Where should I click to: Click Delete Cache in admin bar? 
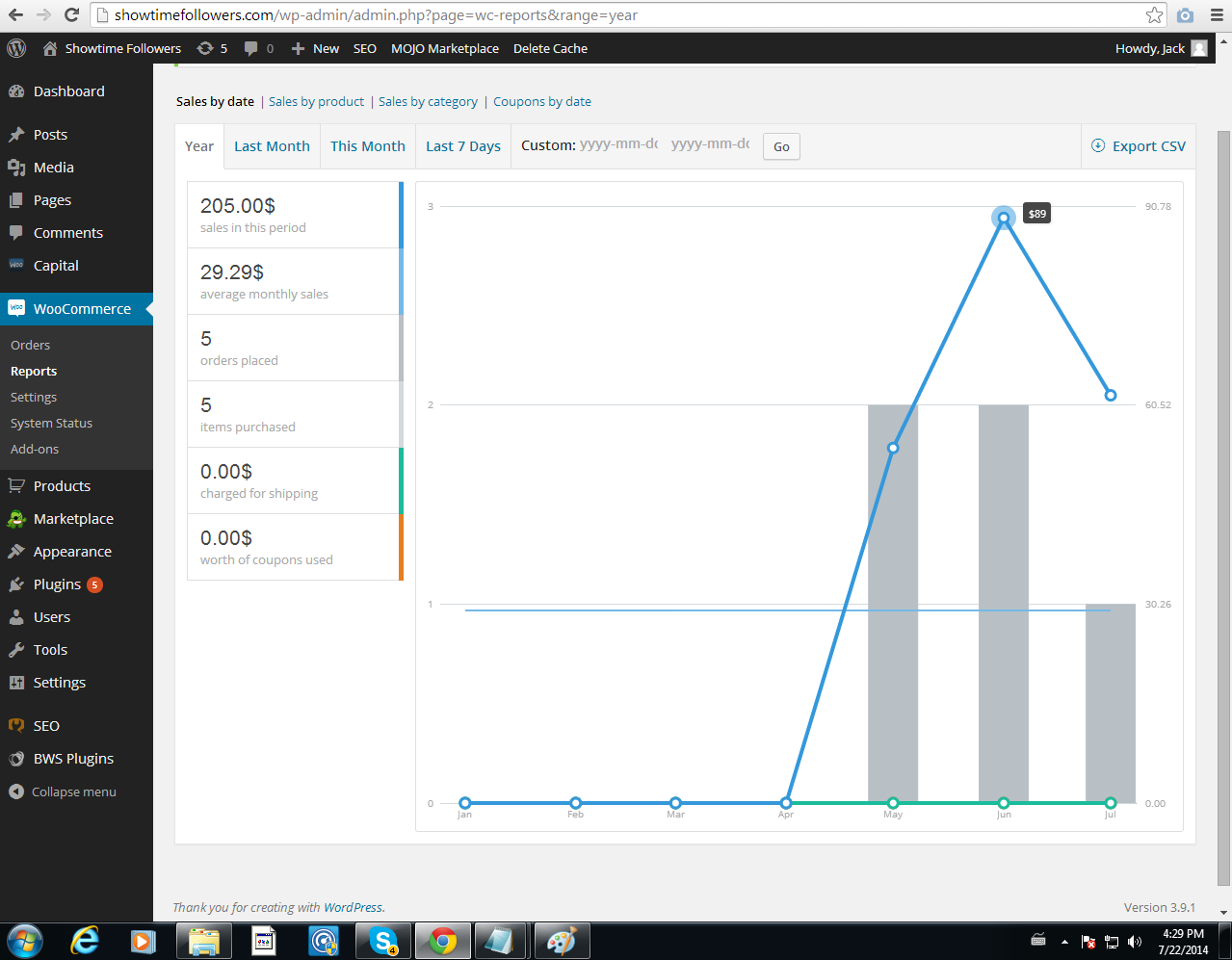click(x=550, y=48)
